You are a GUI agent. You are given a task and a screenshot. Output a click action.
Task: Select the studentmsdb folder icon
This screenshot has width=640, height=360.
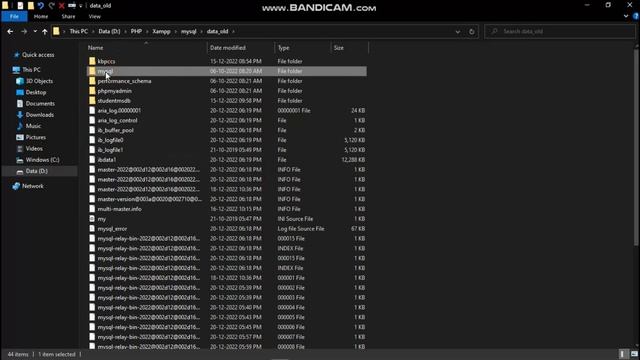coord(92,100)
